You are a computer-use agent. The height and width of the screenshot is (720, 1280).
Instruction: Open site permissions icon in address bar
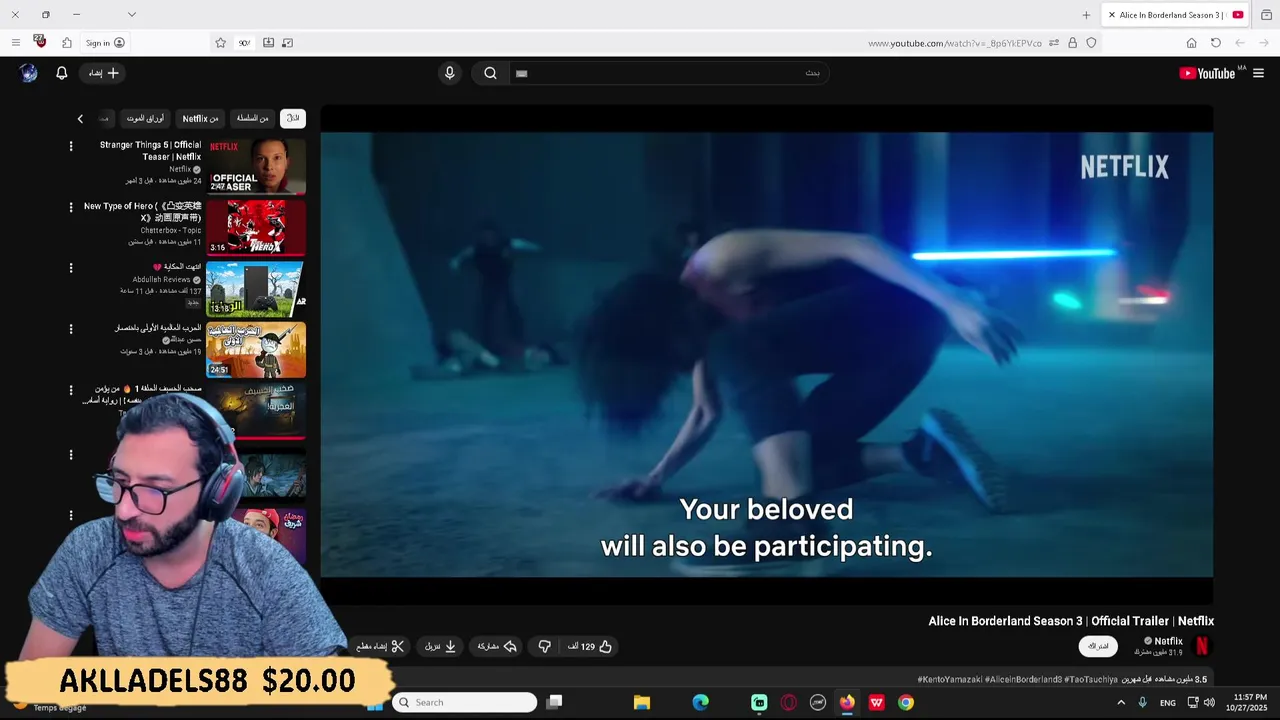click(x=1054, y=43)
